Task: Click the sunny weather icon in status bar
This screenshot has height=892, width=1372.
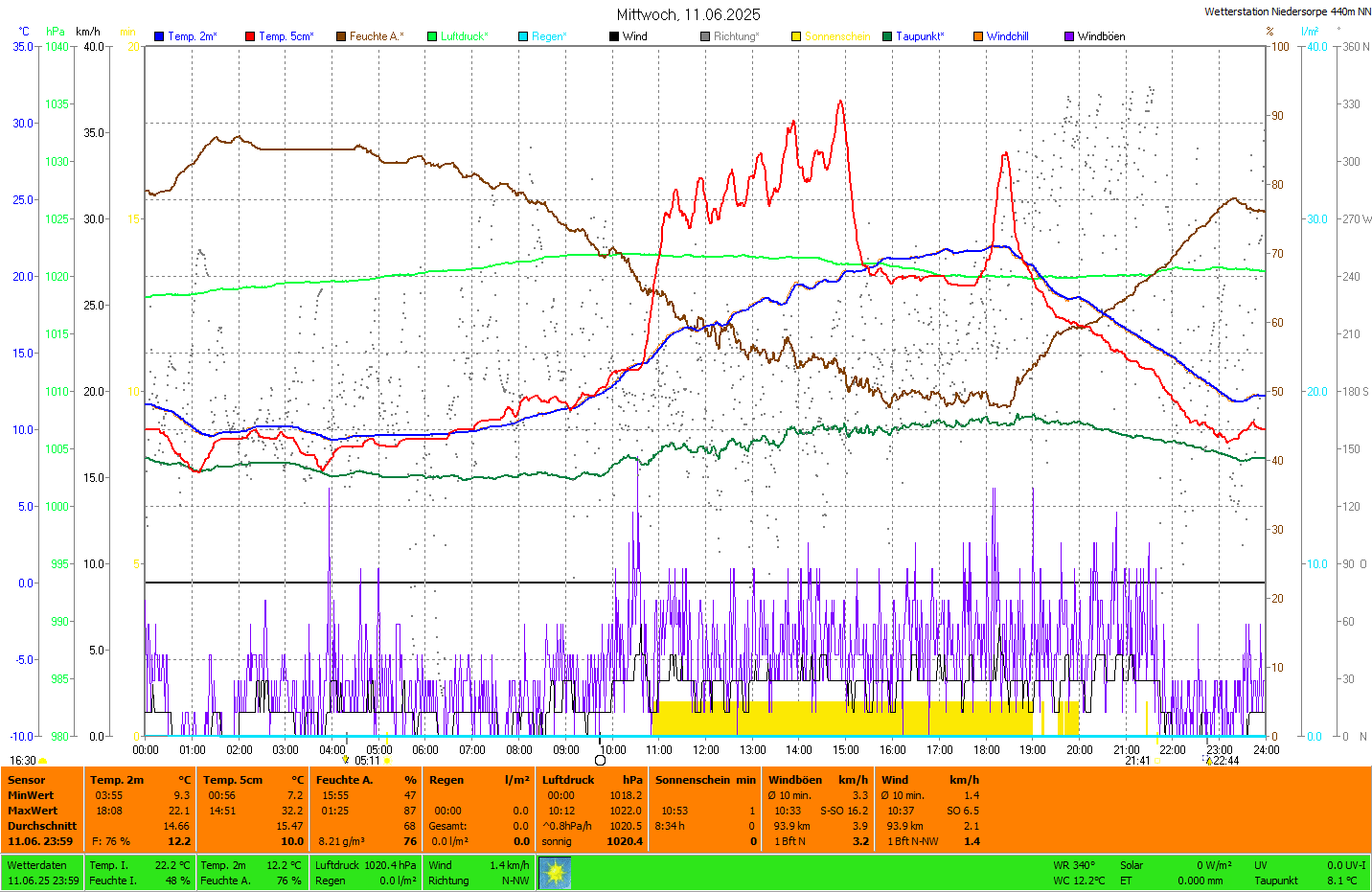Action: point(555,873)
